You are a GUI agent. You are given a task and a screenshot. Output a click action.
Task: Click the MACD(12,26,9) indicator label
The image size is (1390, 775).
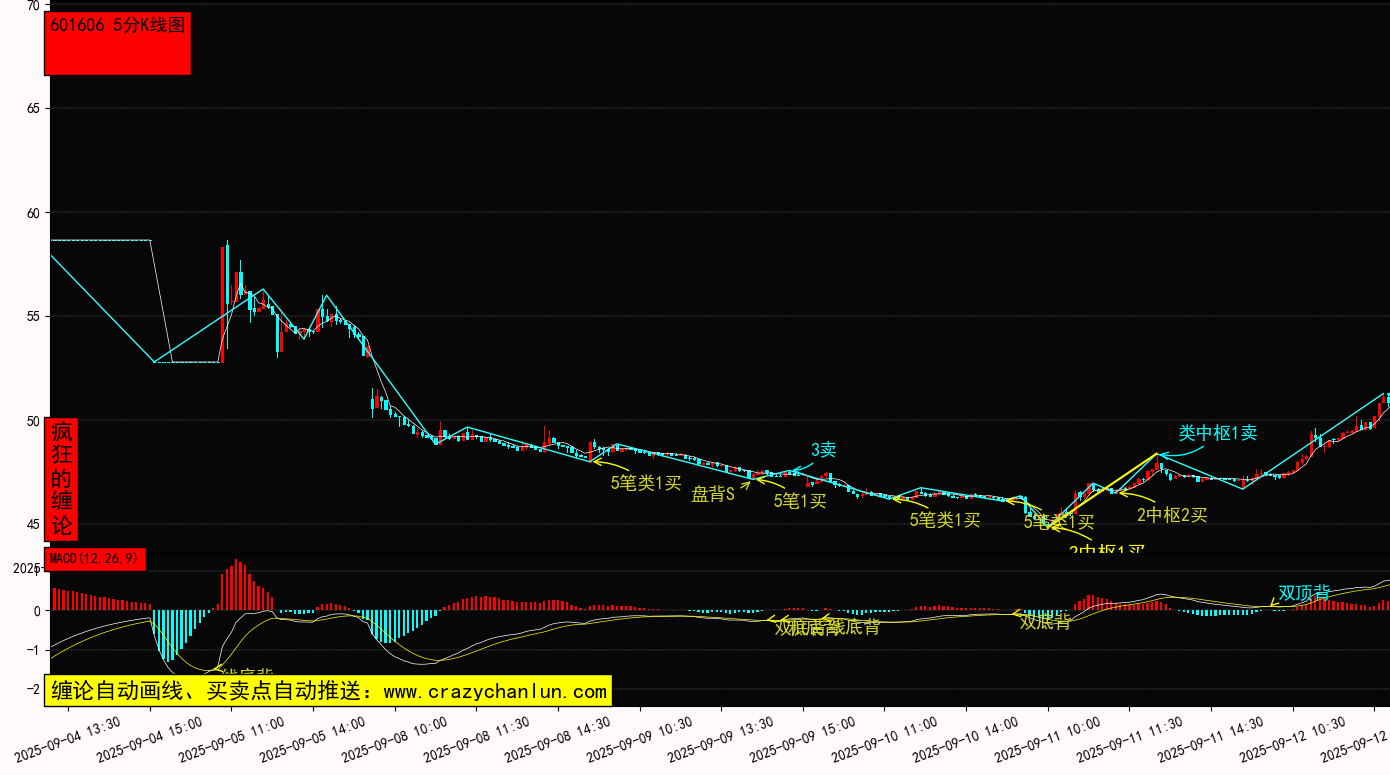click(95, 559)
